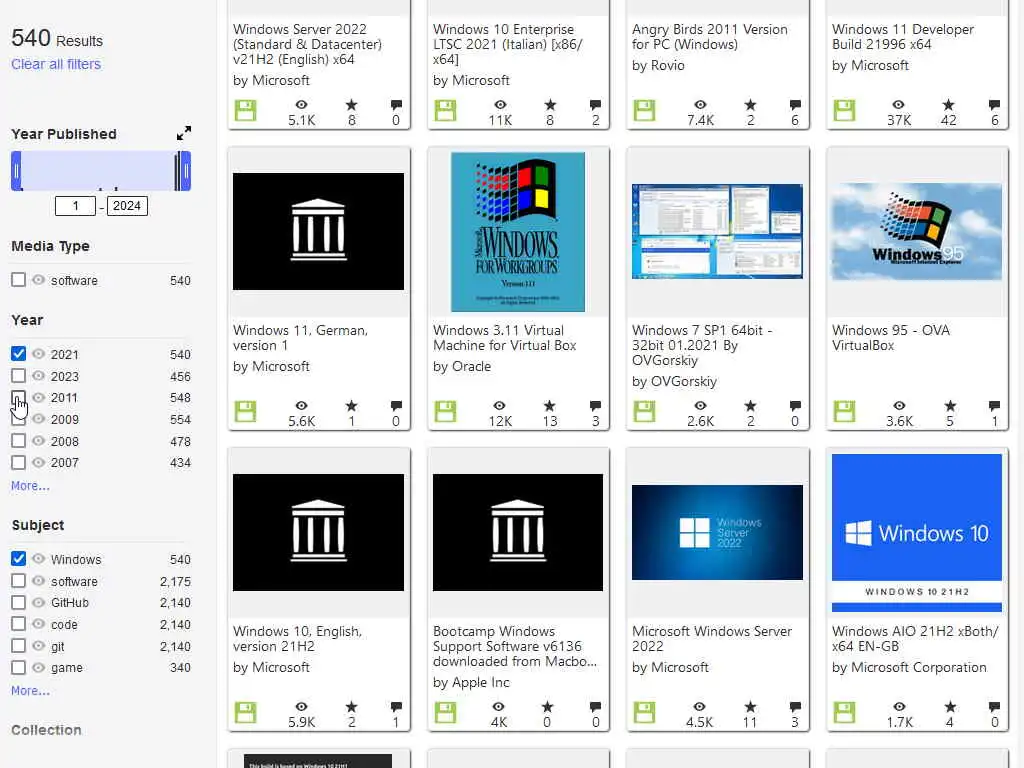Viewport: 1024px width, 768px height.
Task: Check the 2007 year filter
Action: pos(18,462)
